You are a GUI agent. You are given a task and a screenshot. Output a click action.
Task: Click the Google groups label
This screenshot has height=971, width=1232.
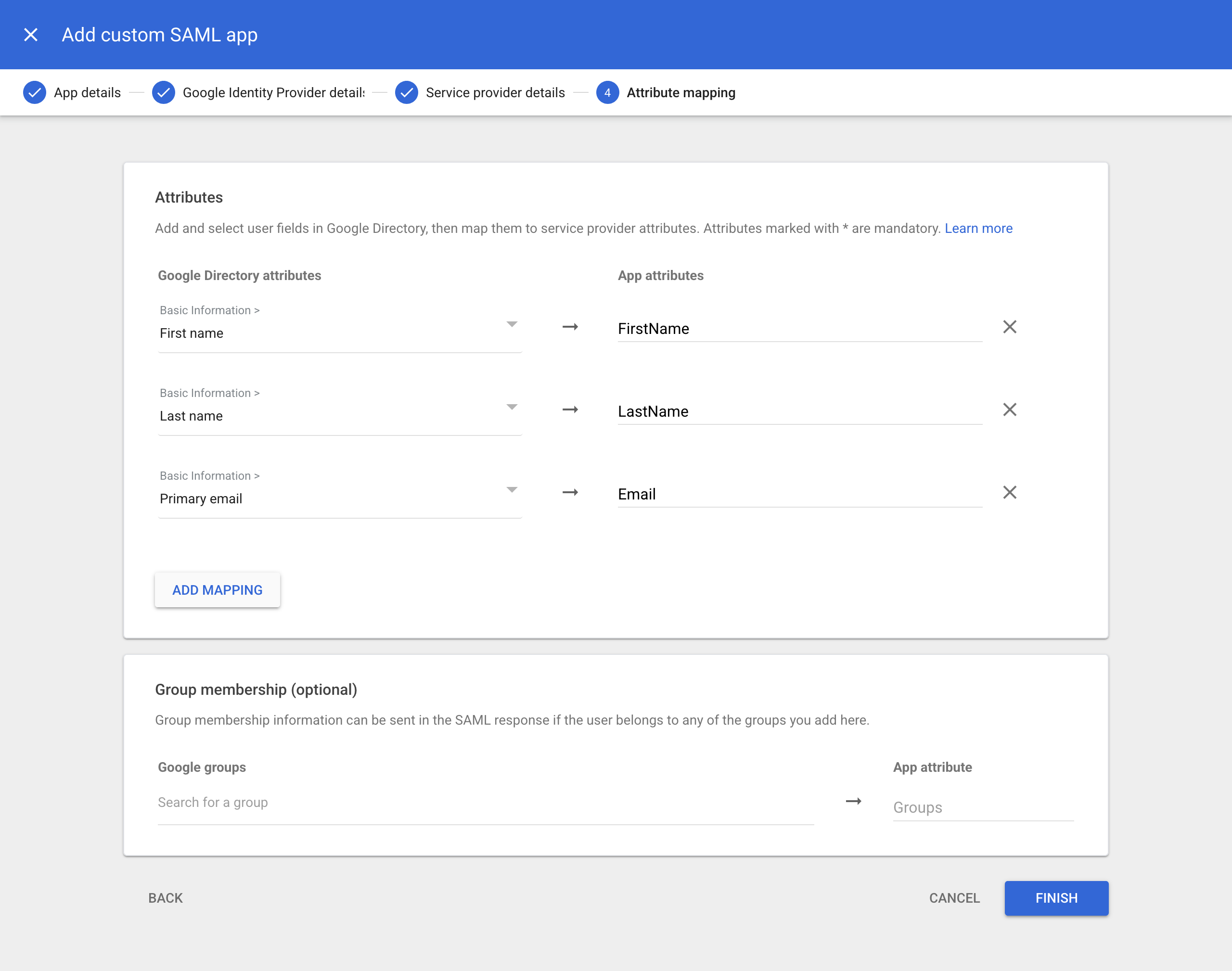[x=202, y=767]
